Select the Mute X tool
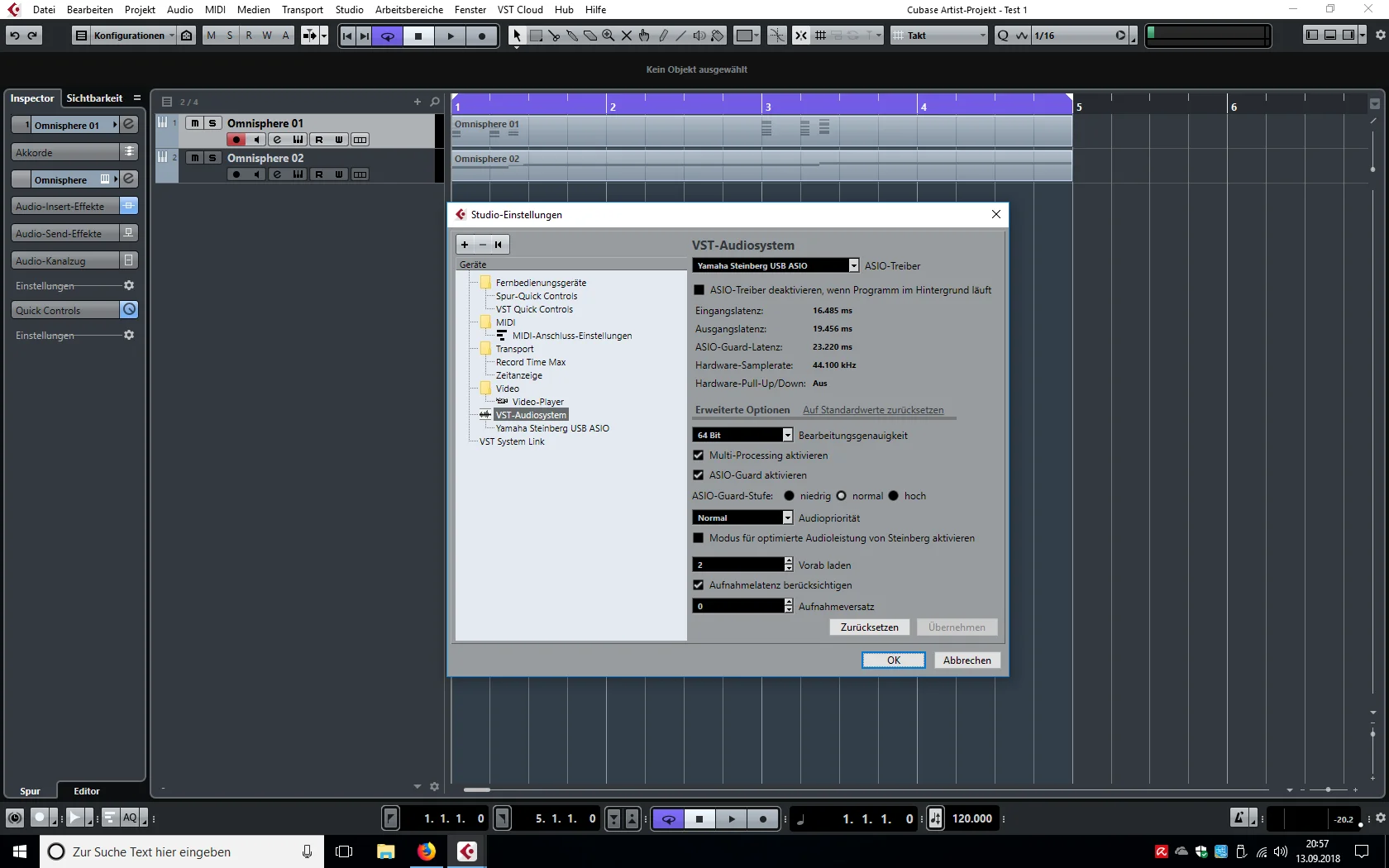Screen dimensions: 1389x868 627,36
